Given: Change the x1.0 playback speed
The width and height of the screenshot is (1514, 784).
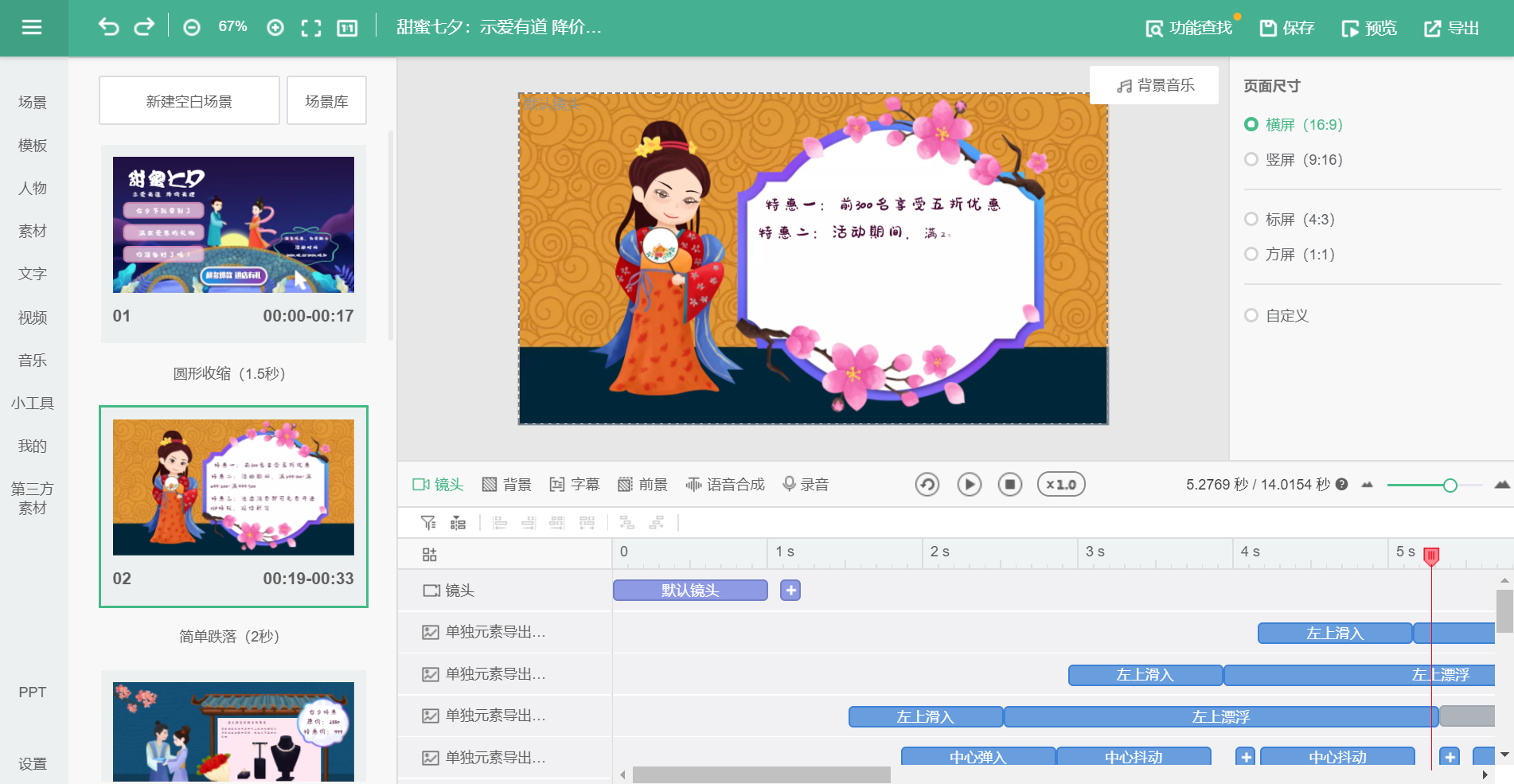Looking at the screenshot, I should (1061, 484).
